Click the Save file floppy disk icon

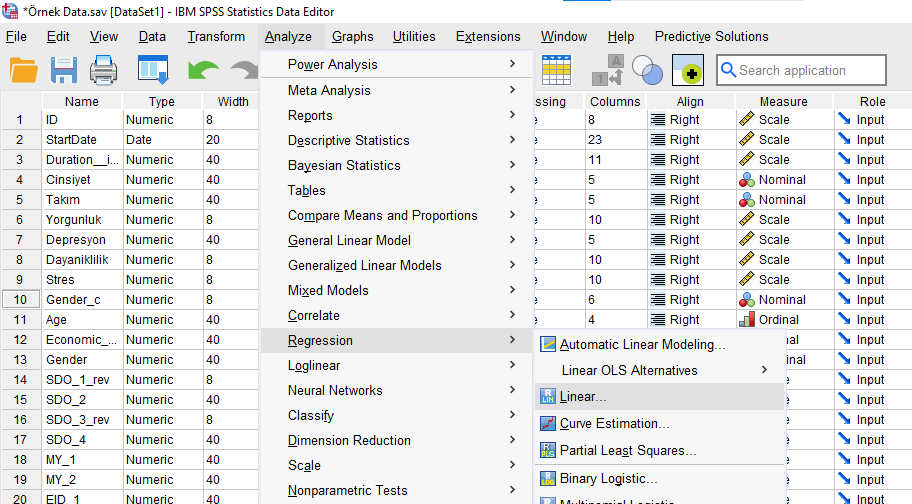tap(64, 71)
